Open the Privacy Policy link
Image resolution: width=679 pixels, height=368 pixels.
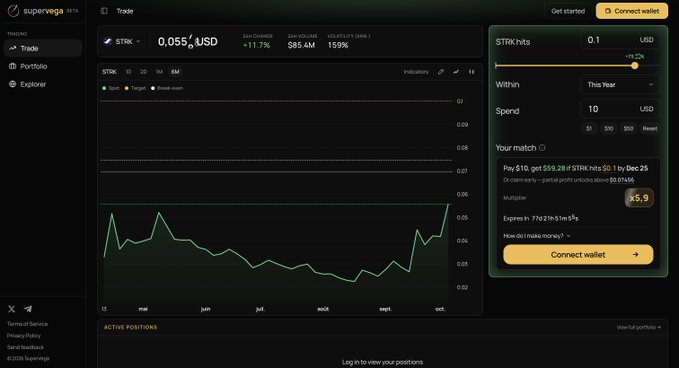(x=23, y=336)
